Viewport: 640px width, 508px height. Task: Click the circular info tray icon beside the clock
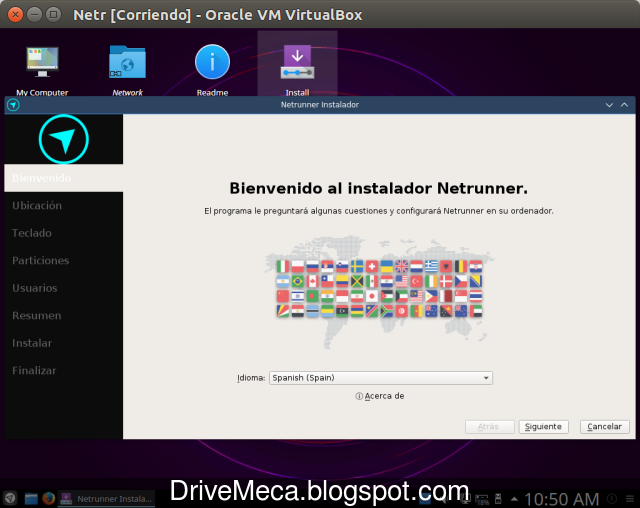(612, 498)
